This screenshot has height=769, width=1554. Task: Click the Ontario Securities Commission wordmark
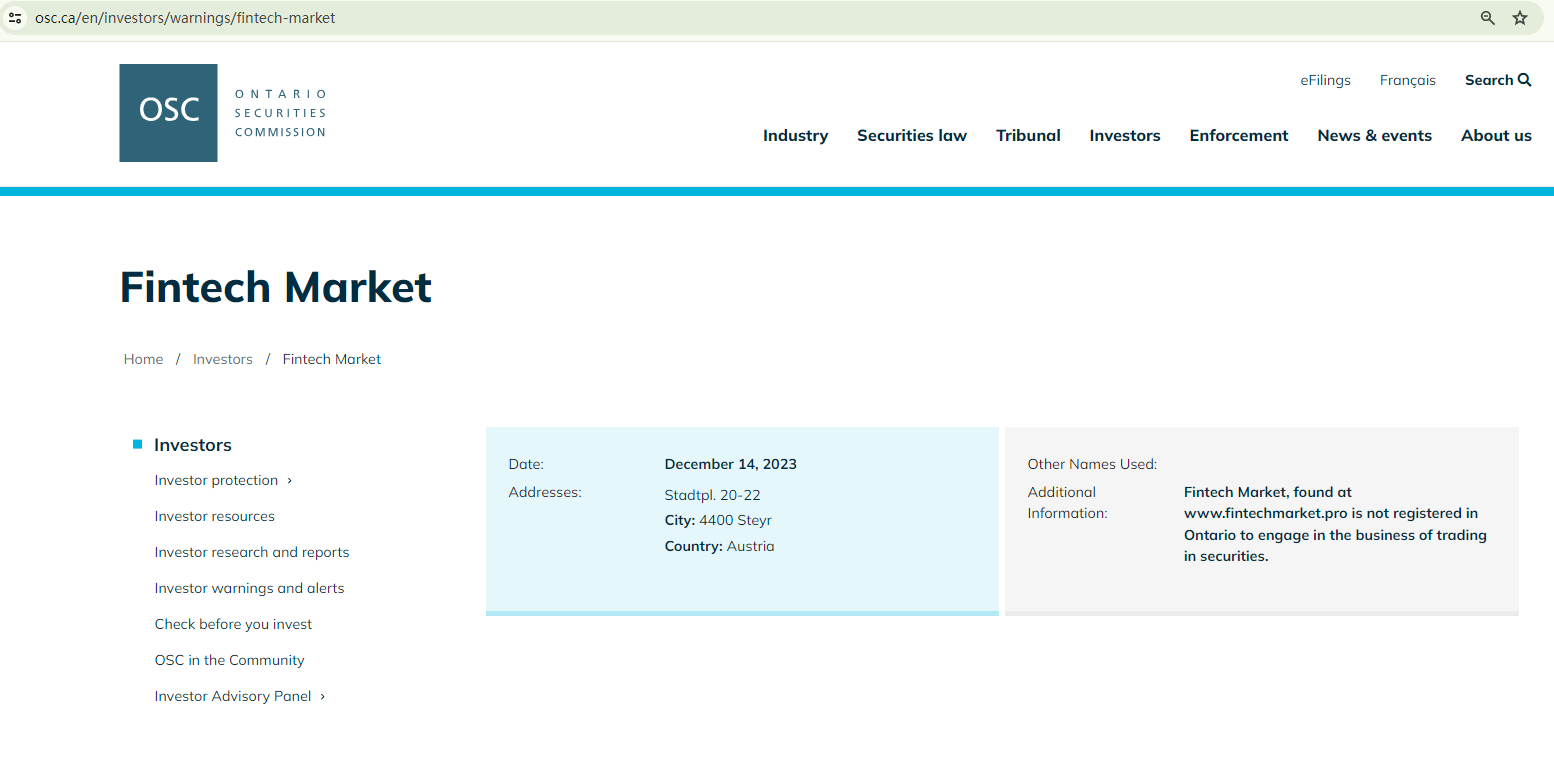click(x=281, y=113)
